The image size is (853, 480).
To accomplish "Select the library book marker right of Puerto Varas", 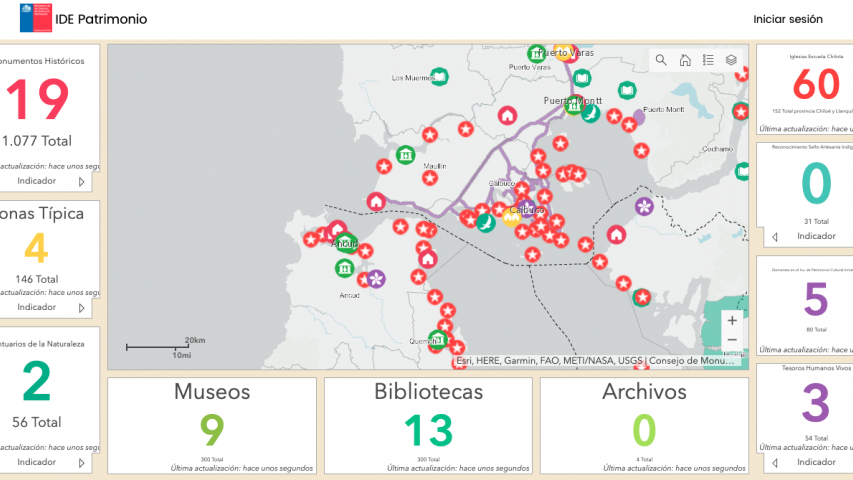I will click(582, 78).
